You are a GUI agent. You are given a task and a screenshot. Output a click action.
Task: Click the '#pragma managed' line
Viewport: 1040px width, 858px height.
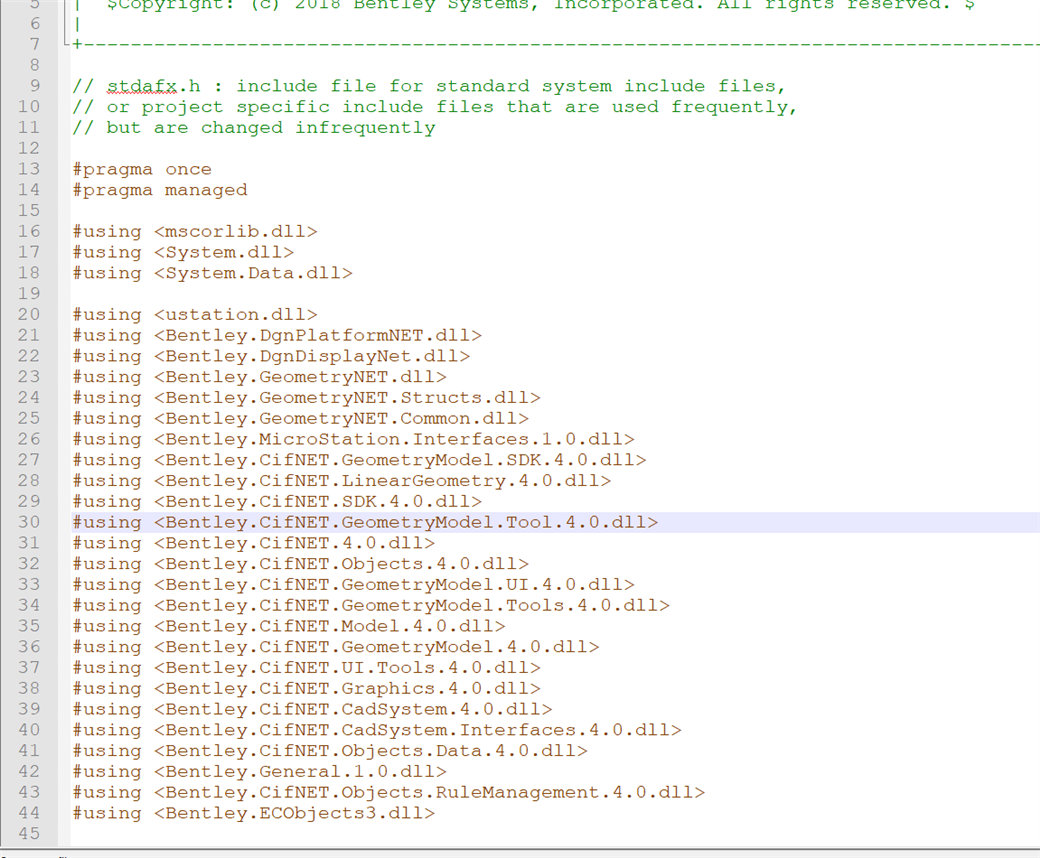(x=160, y=190)
